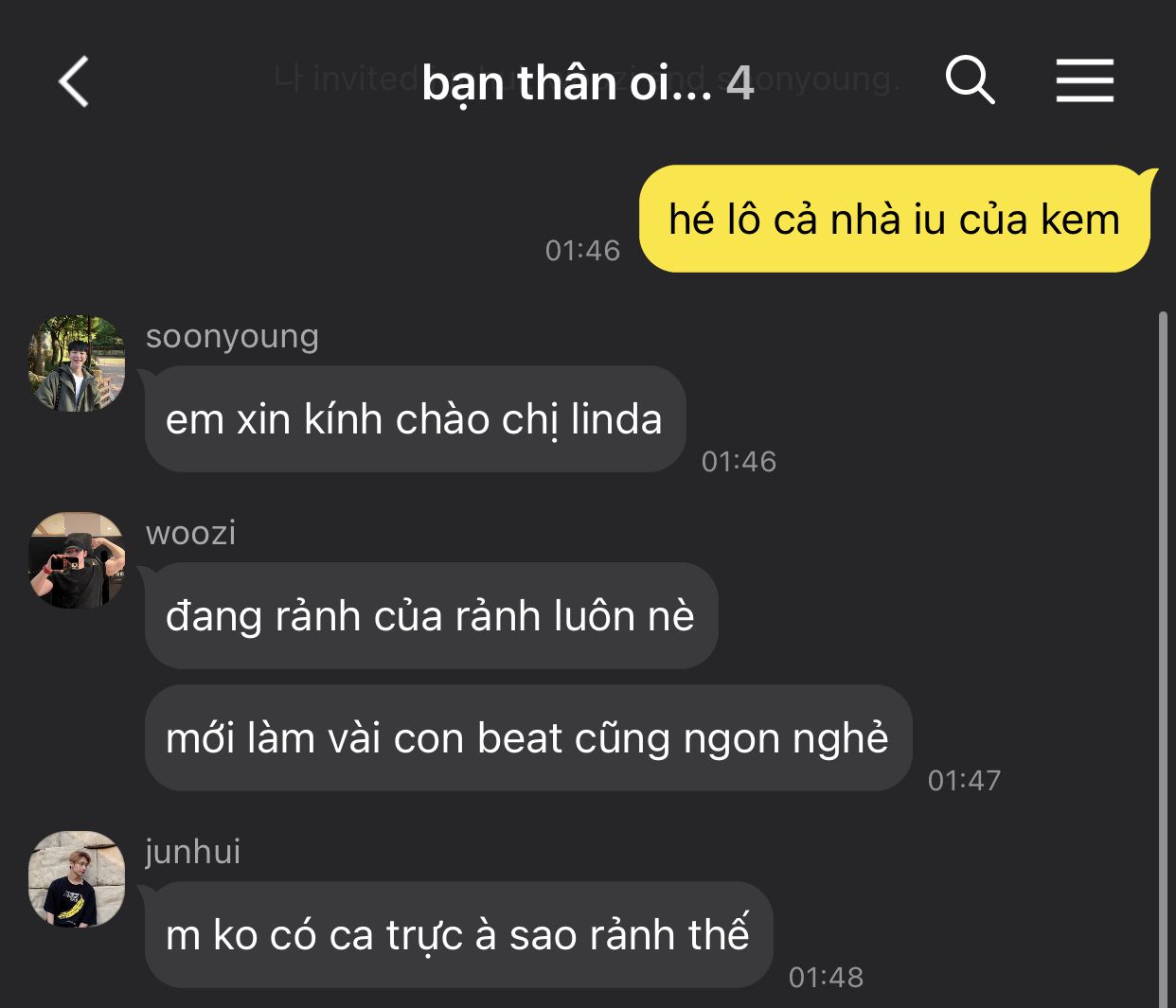Select message 'mới làm vài con beat'
This screenshot has width=1176, height=1008.
(x=528, y=738)
